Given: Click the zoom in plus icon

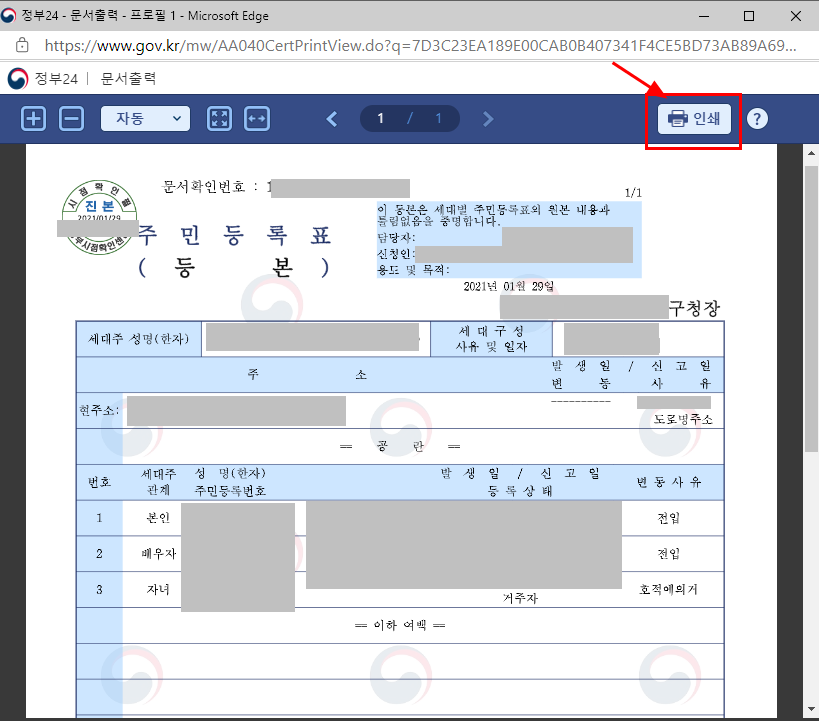Looking at the screenshot, I should pos(33,119).
